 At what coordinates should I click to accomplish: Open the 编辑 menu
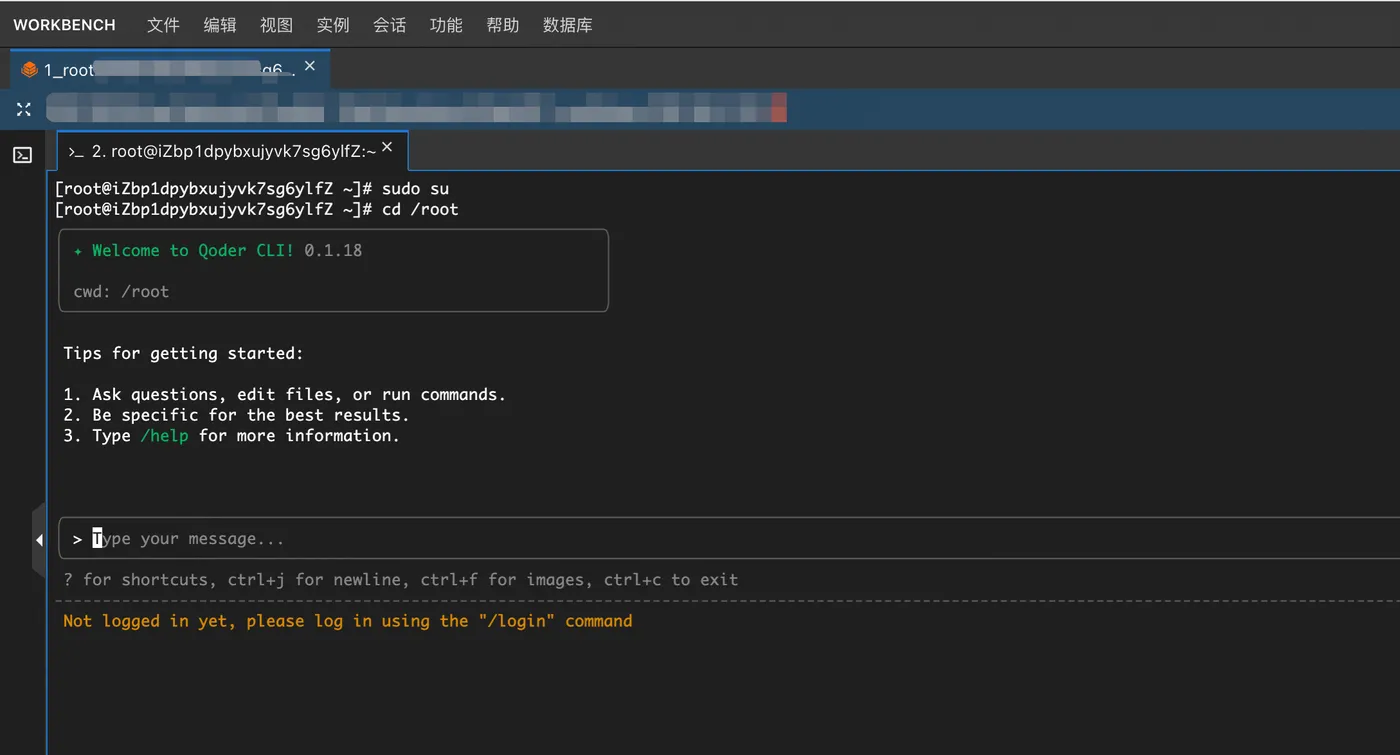(220, 25)
